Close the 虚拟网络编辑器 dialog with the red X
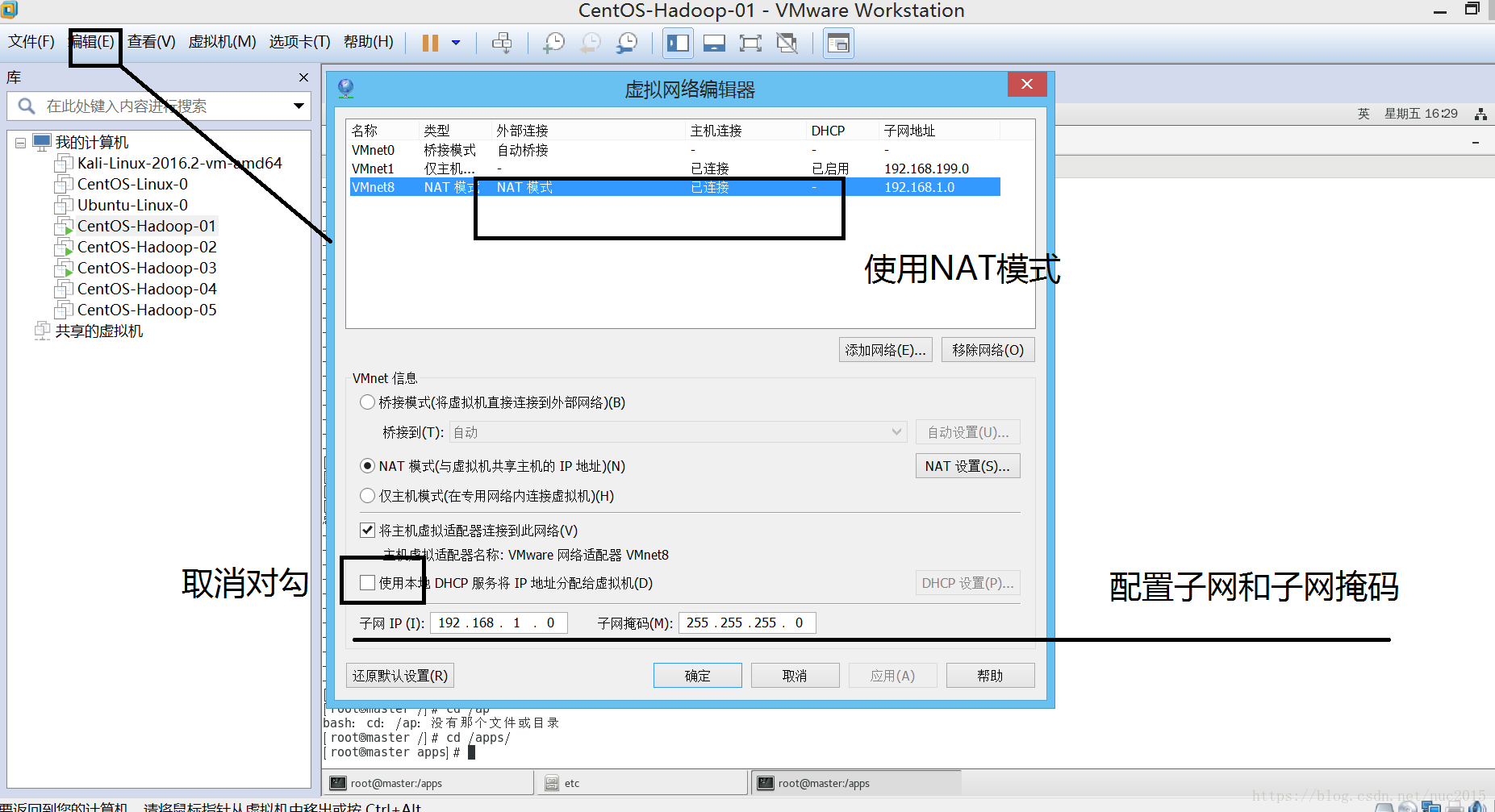Image resolution: width=1495 pixels, height=812 pixels. click(1027, 84)
